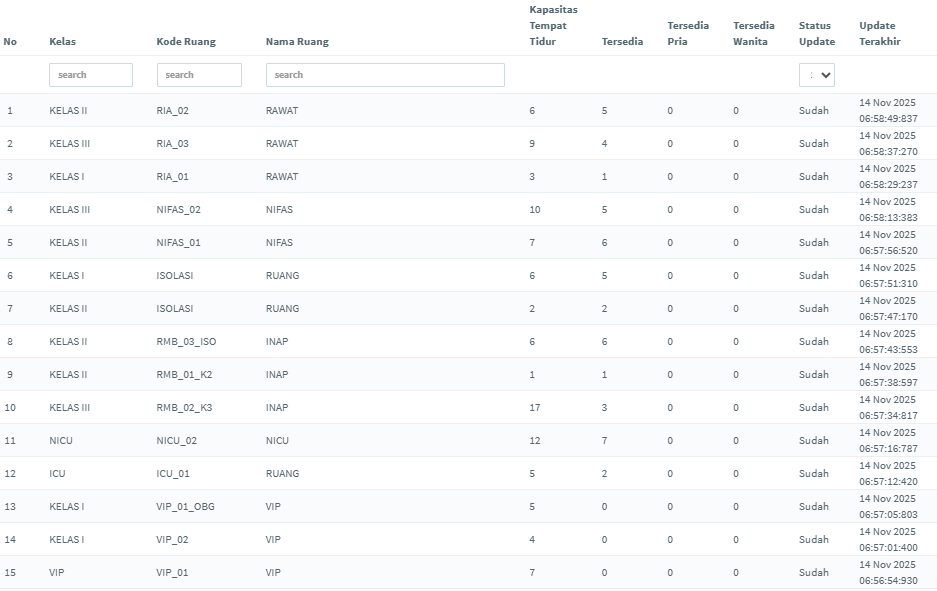Viewport: 937px width, 591px height.
Task: Click the Nama Ruang search input
Action: 385,75
